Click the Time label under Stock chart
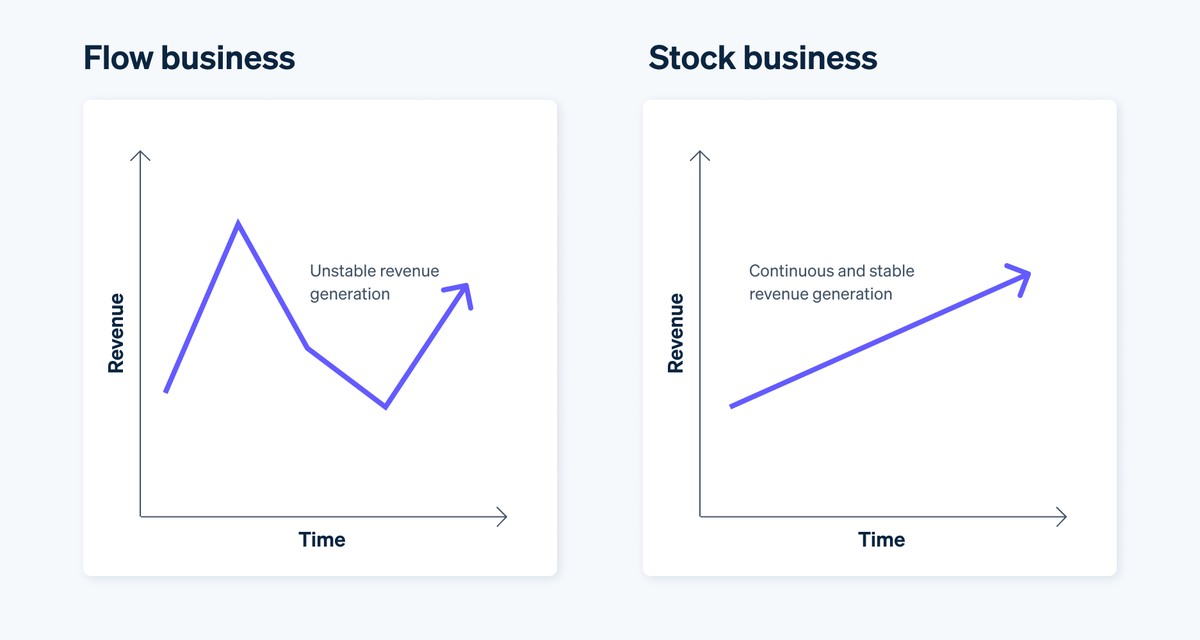 coord(881,540)
